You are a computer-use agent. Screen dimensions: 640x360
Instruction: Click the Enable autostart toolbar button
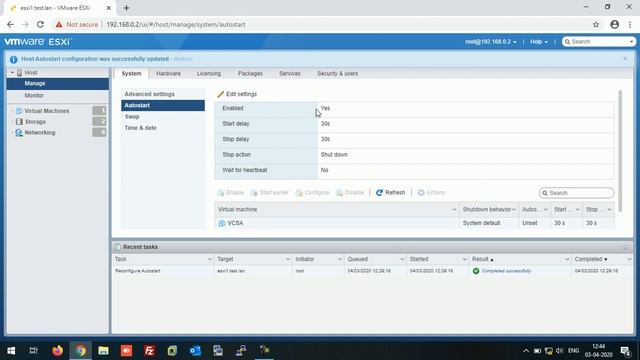231,193
